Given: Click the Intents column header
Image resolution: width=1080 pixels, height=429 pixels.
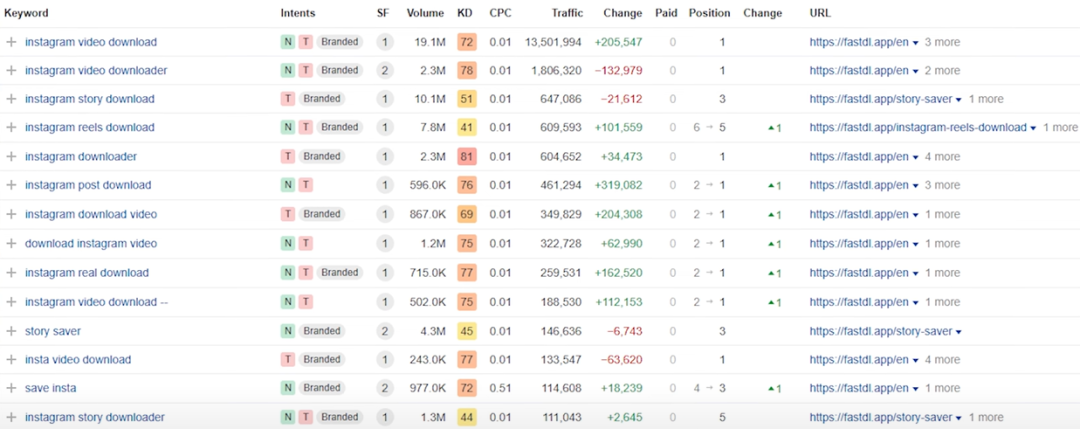Looking at the screenshot, I should [x=298, y=13].
